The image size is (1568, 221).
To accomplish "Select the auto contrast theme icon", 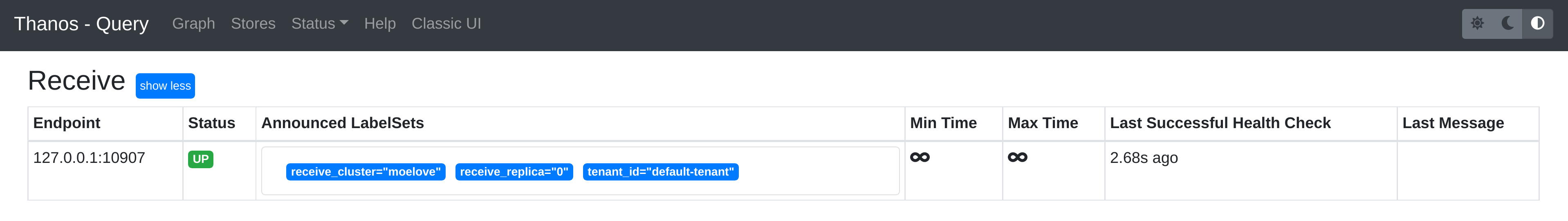I will [x=1538, y=24].
